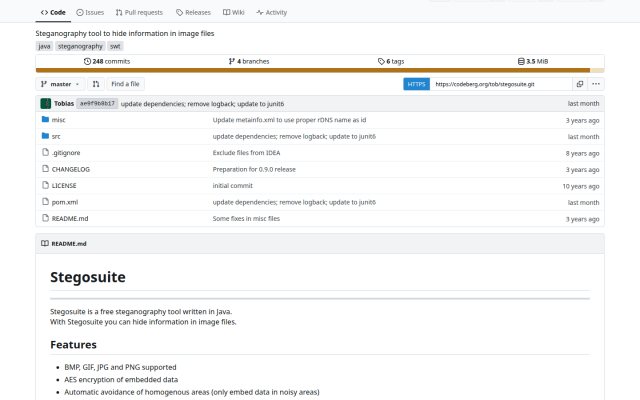This screenshot has height=400, width=640.
Task: Show the 4 branches page
Action: click(249, 61)
